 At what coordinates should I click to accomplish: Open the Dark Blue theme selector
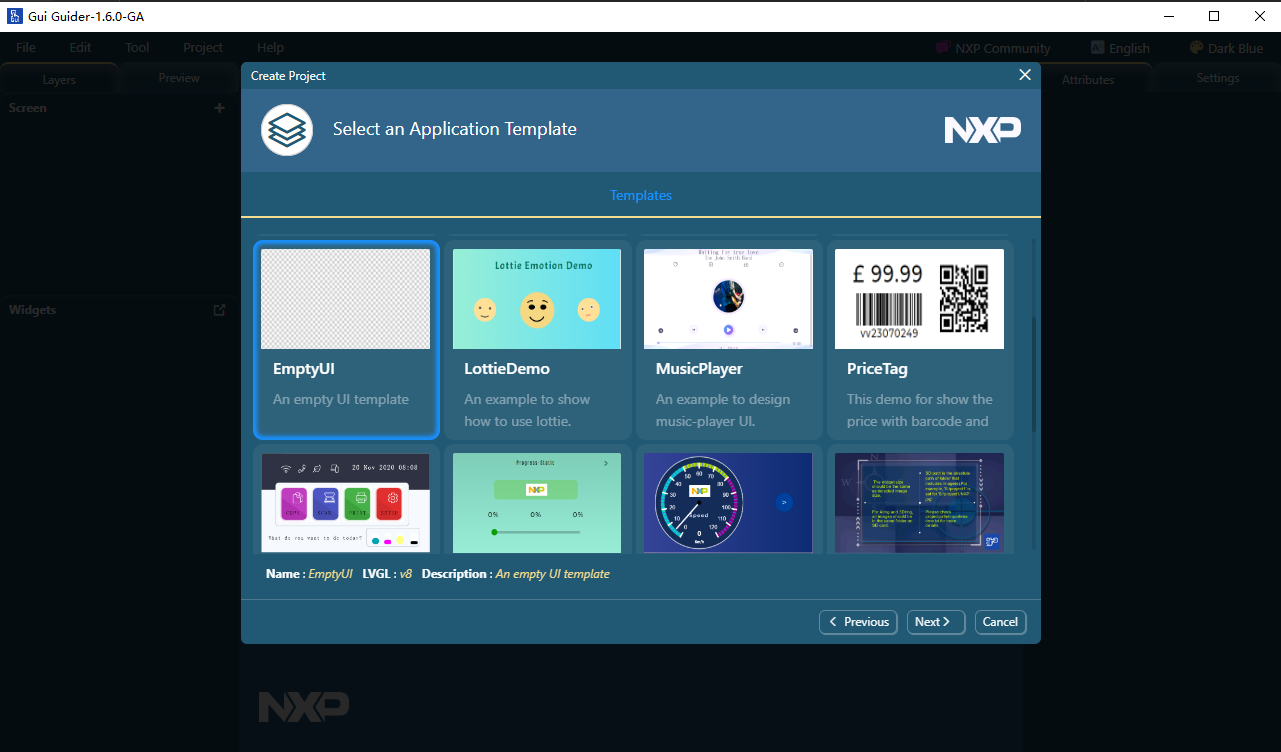1226,48
